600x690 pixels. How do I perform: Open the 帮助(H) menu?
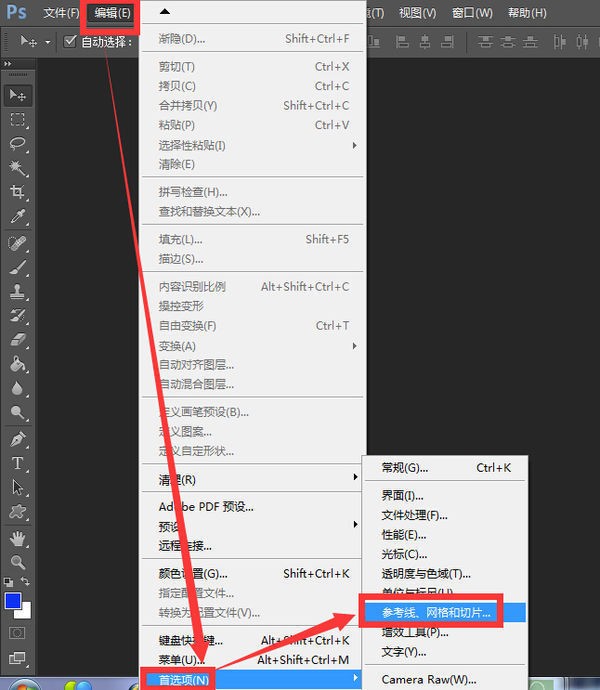(527, 13)
